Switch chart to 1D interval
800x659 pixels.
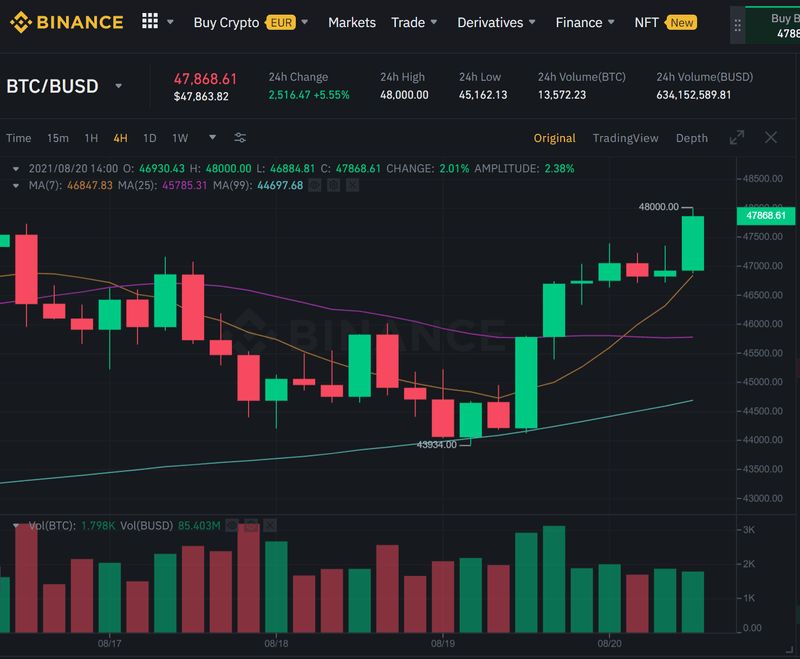coord(149,138)
